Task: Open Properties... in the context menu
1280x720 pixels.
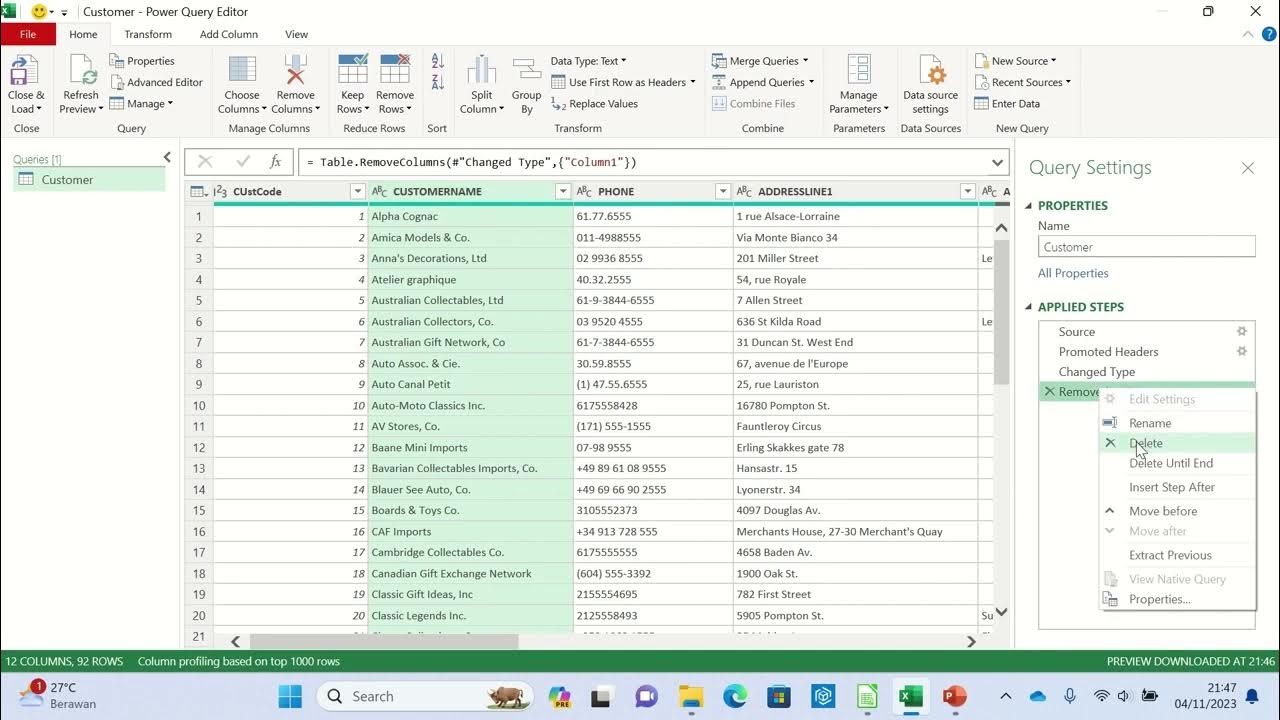Action: click(1177, 599)
